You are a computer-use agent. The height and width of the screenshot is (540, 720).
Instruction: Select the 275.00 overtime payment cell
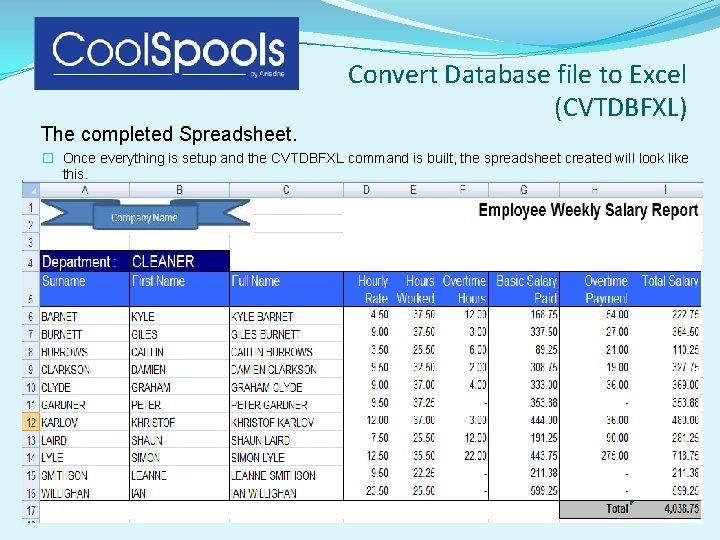(595, 456)
